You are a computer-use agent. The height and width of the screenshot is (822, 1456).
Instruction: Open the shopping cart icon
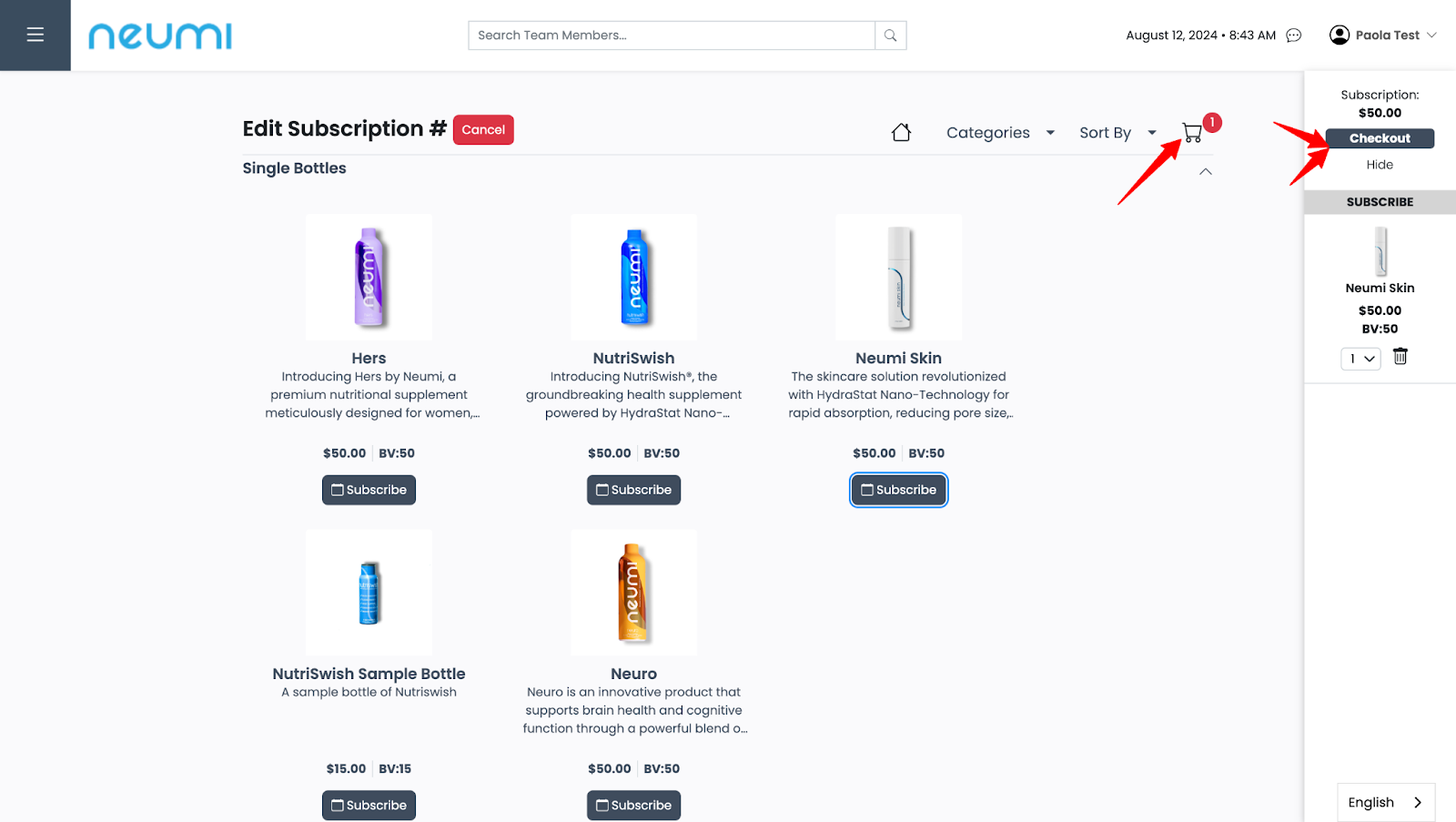tap(1192, 133)
